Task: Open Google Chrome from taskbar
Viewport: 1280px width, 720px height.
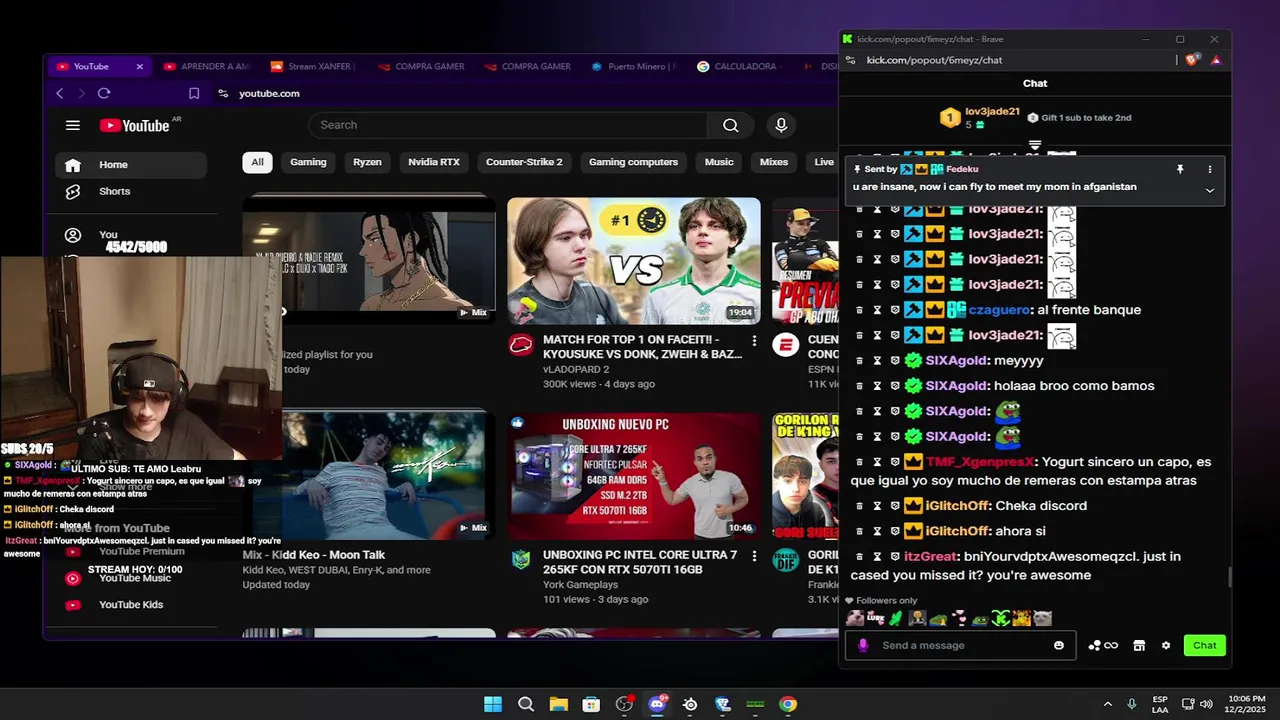Action: click(x=788, y=704)
